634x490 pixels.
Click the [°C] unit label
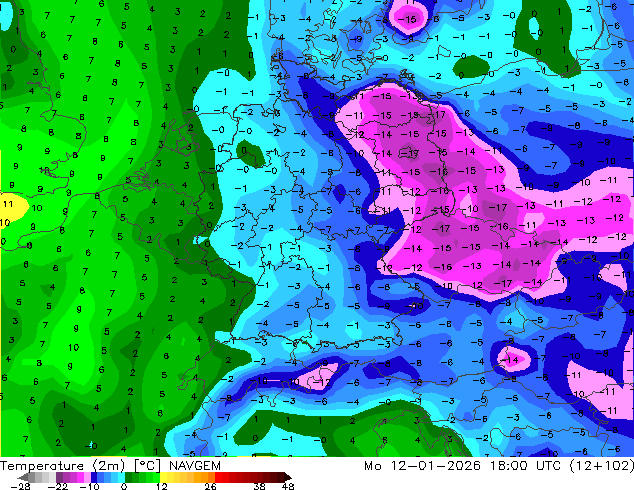pos(148,466)
